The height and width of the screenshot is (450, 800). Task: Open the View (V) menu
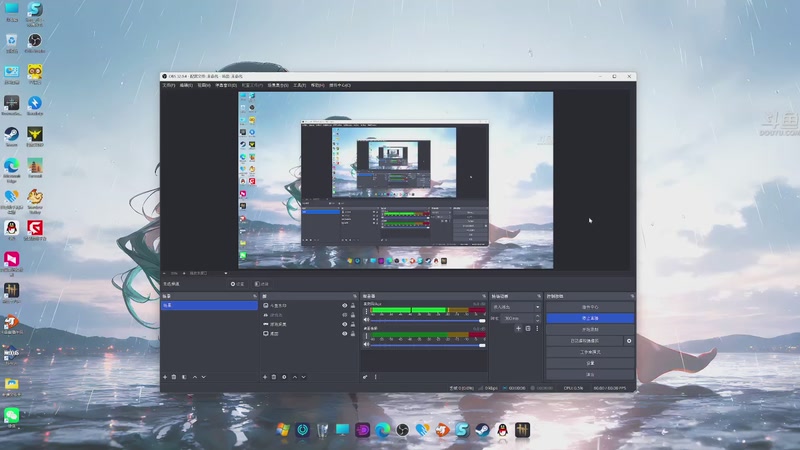pos(204,85)
